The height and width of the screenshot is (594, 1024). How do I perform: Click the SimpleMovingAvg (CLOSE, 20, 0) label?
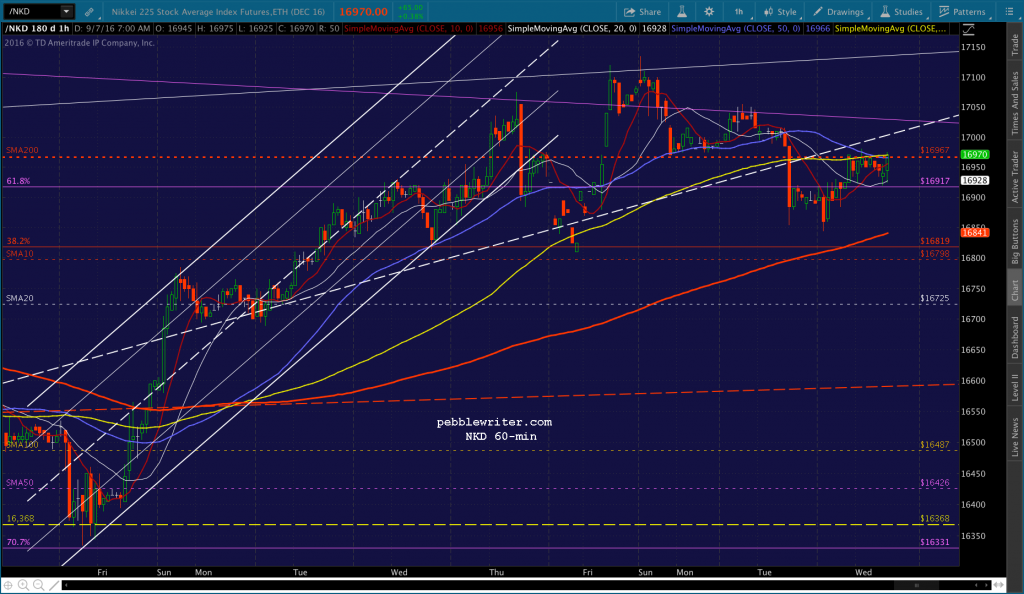(x=572, y=29)
